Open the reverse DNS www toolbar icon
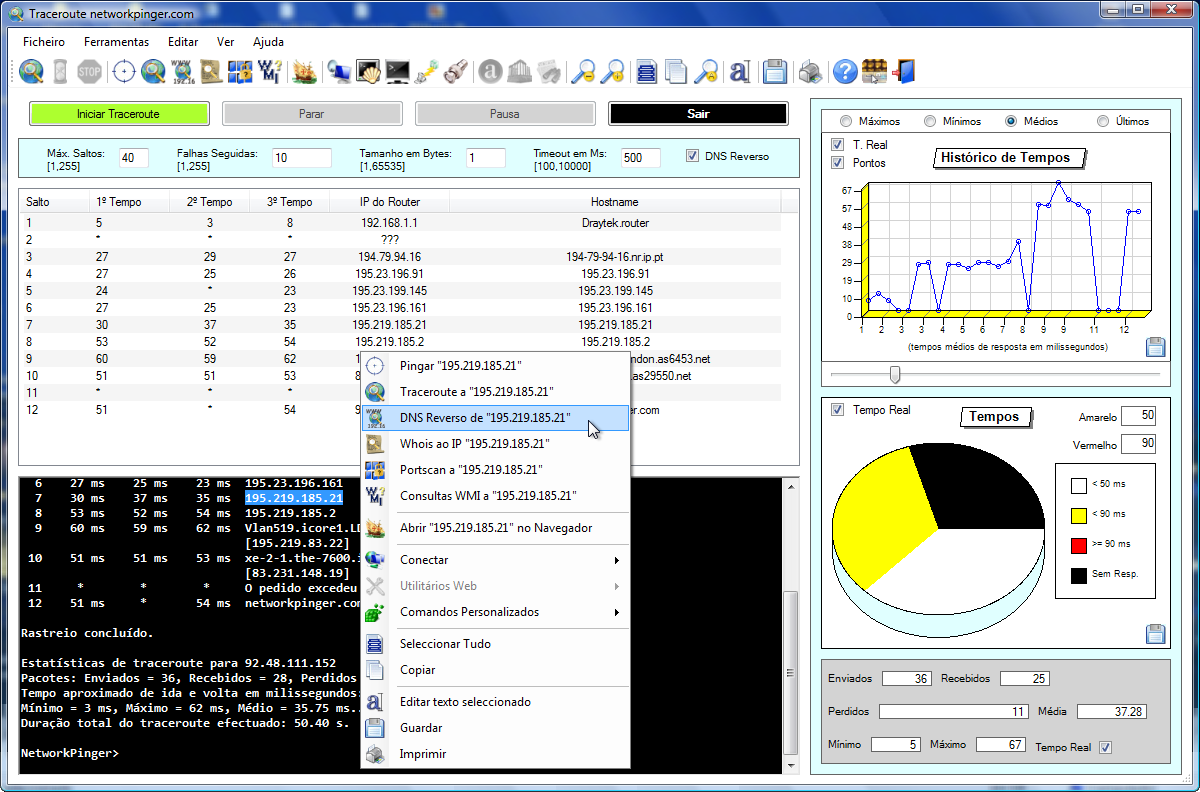Image resolution: width=1200 pixels, height=792 pixels. pos(182,71)
